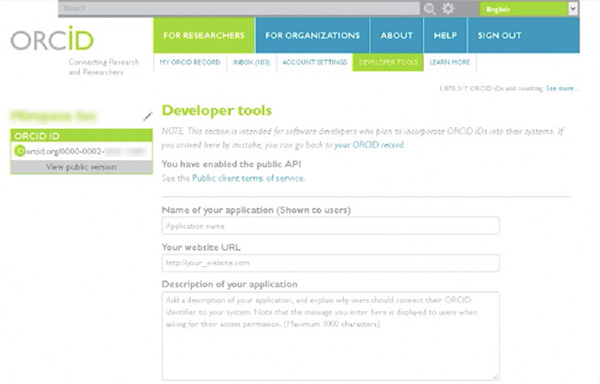Click the 'ORCID iDs and counting' text

(x=491, y=88)
